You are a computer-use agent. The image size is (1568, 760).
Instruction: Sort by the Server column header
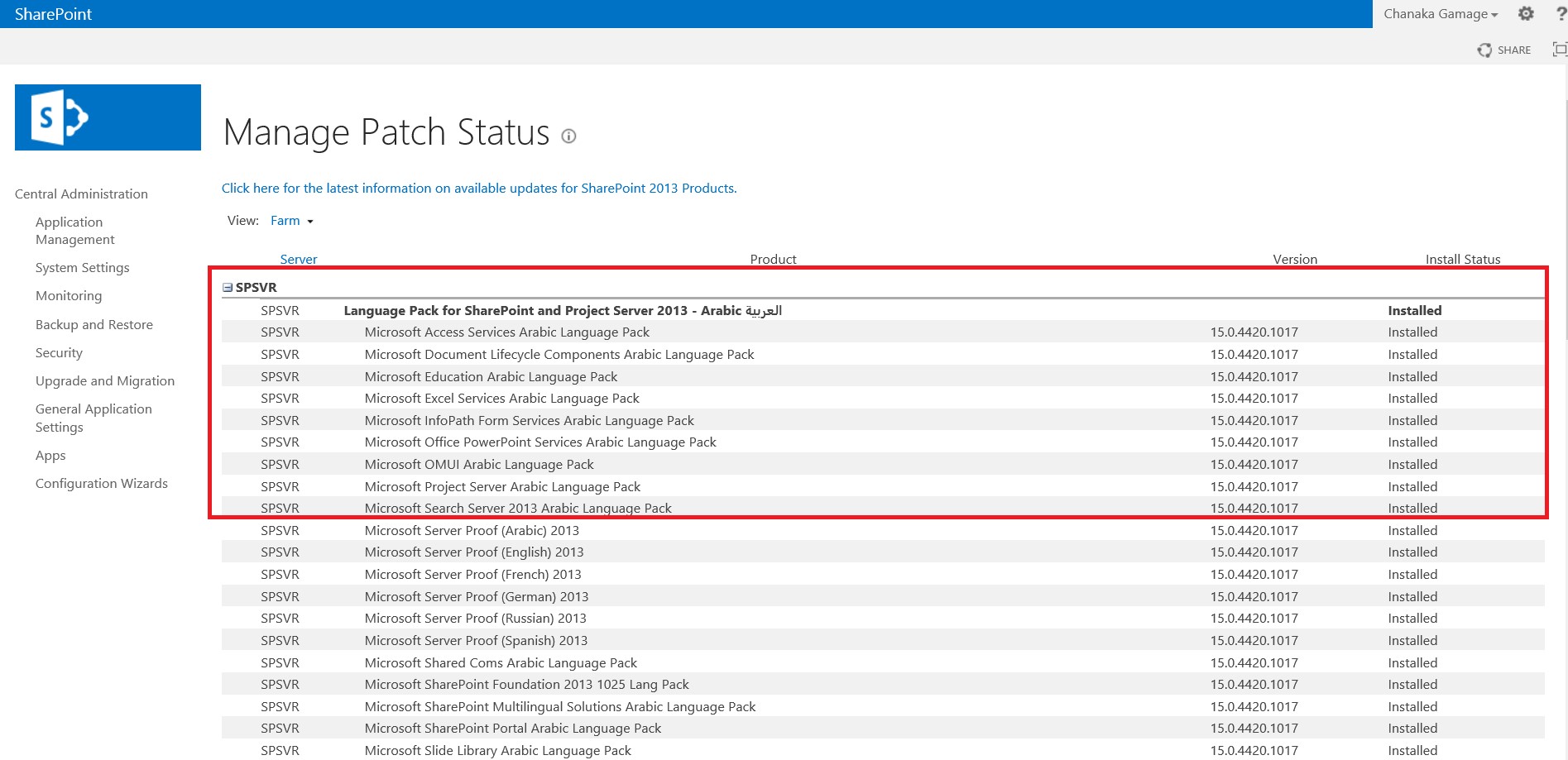[x=299, y=259]
